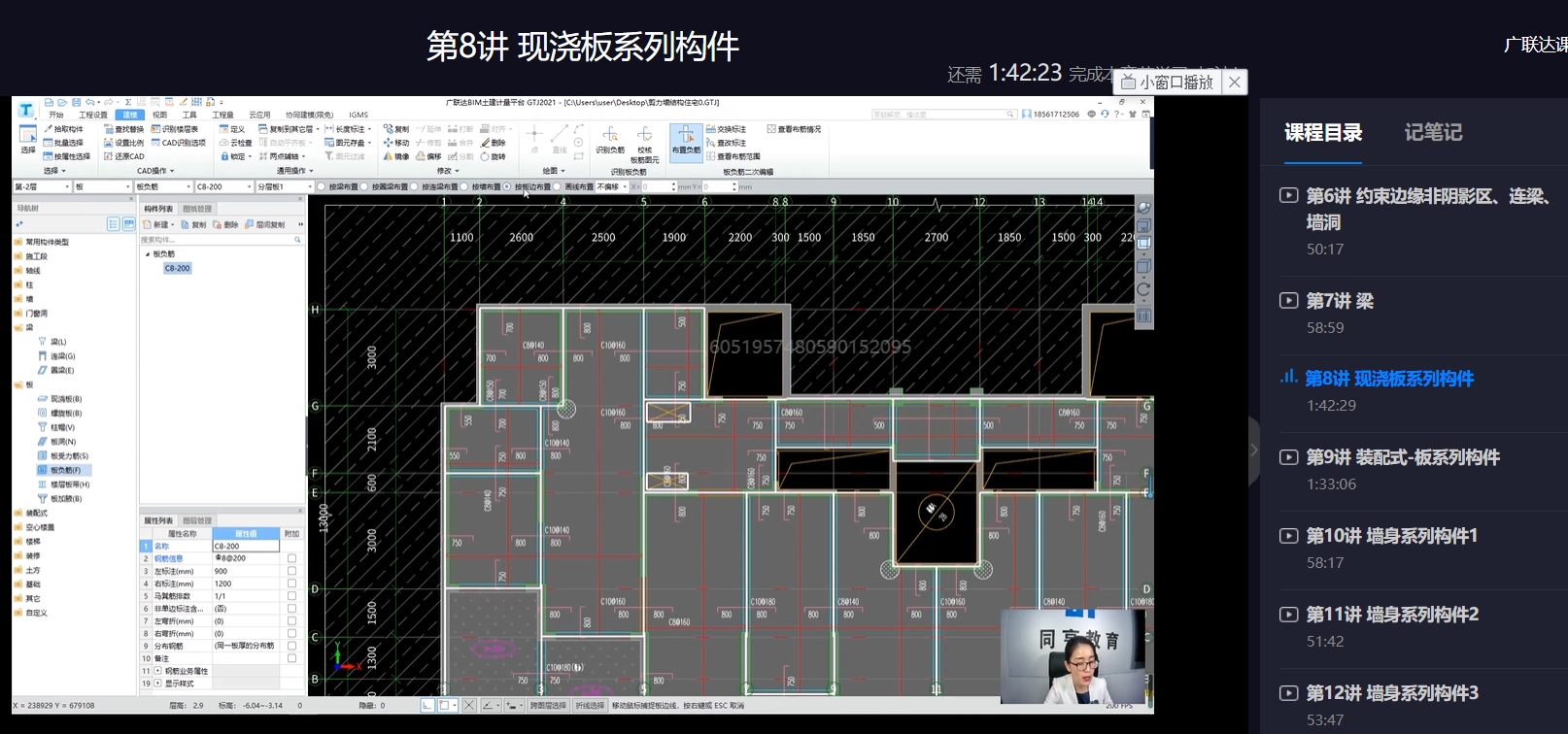Click the 复制 tool in 修改 group
Image resolution: width=1568 pixels, height=734 pixels.
[396, 129]
